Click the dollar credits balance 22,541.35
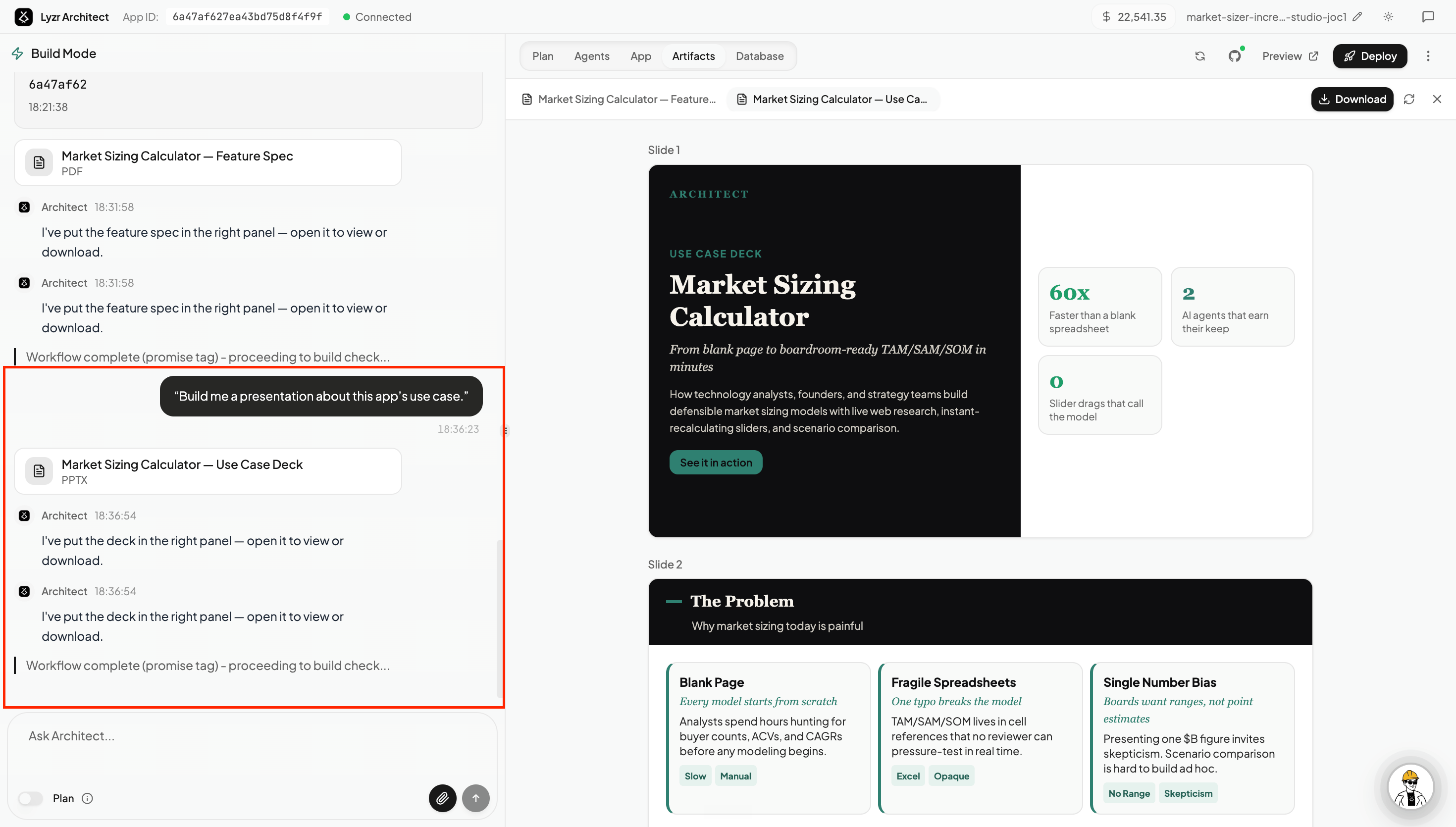The height and width of the screenshot is (827, 1456). point(1134,16)
